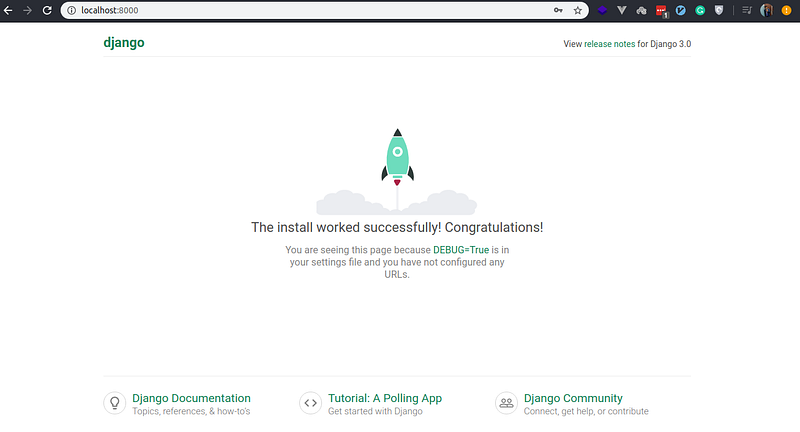The image size is (800, 432).
Task: Visit the Django Community link
Action: click(573, 398)
